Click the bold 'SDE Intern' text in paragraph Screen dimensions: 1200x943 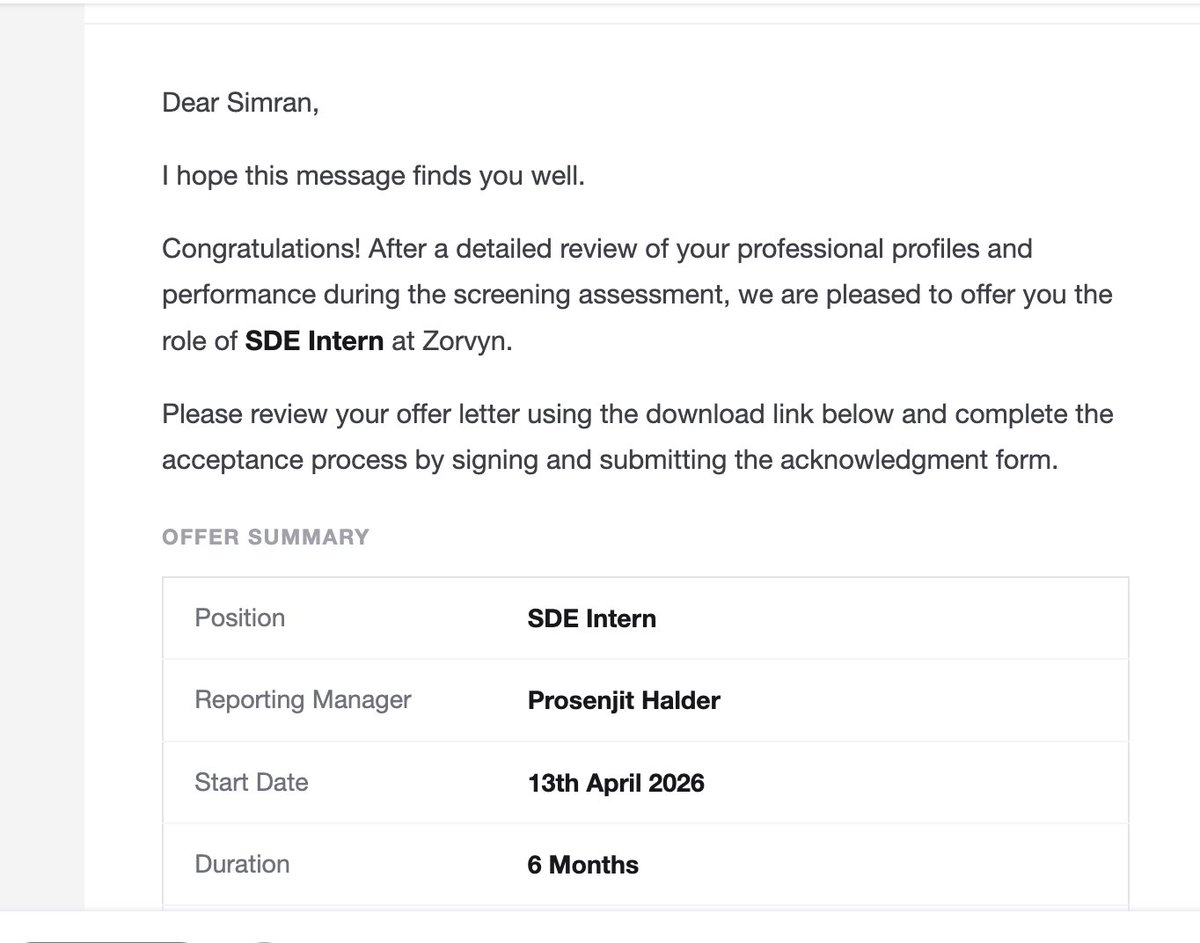click(x=314, y=341)
